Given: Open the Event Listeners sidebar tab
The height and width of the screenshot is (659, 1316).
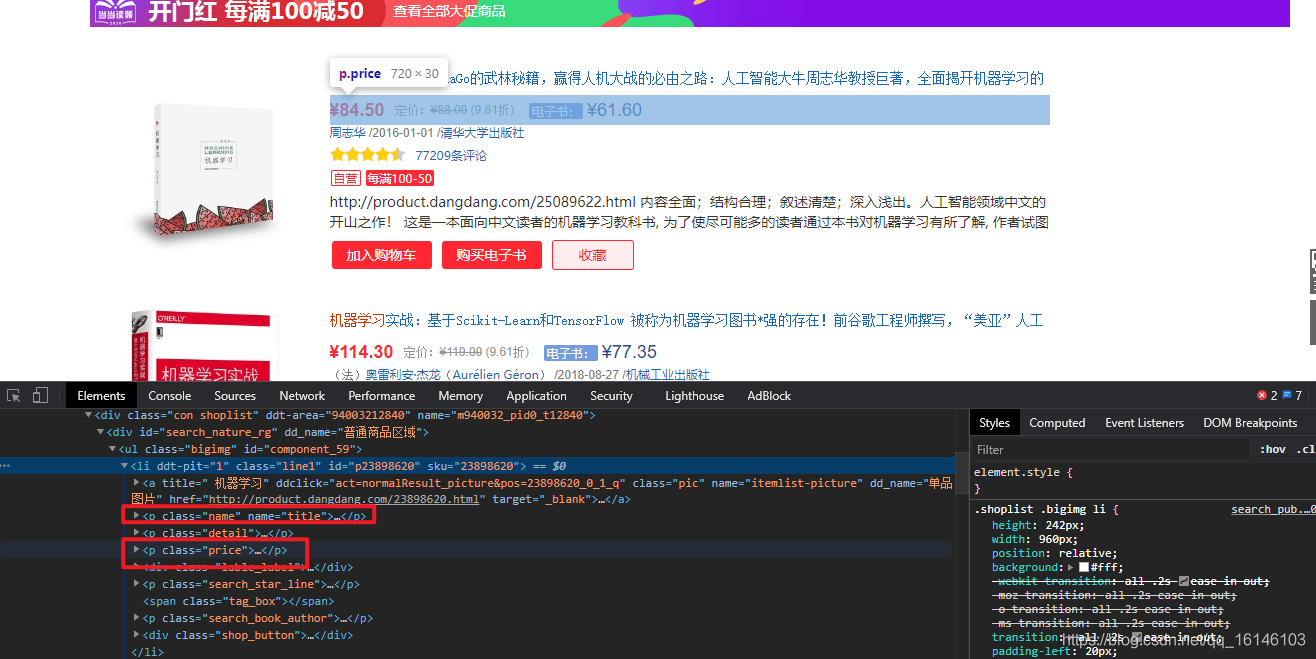Looking at the screenshot, I should (x=1144, y=422).
